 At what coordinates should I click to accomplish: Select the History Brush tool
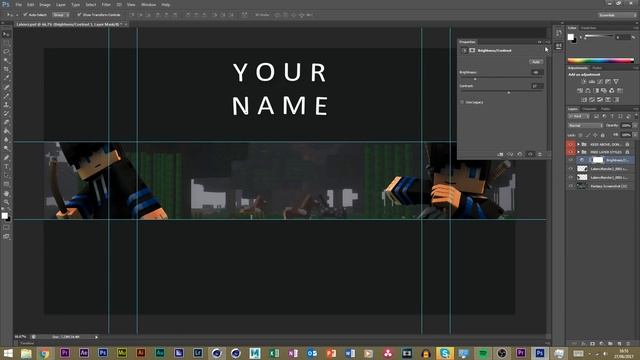click(x=6, y=113)
